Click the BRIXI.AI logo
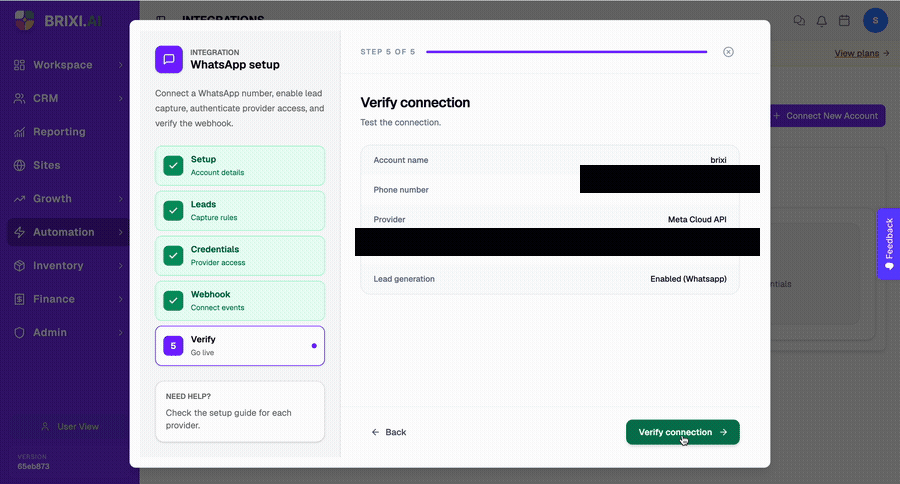Screen dimensions: 900x484 click(x=59, y=21)
